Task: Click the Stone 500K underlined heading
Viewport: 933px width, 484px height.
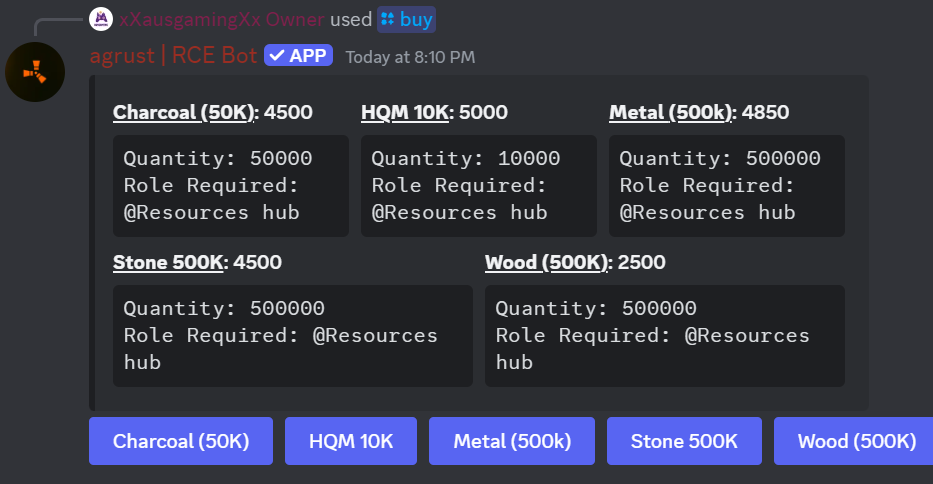Action: 170,262
